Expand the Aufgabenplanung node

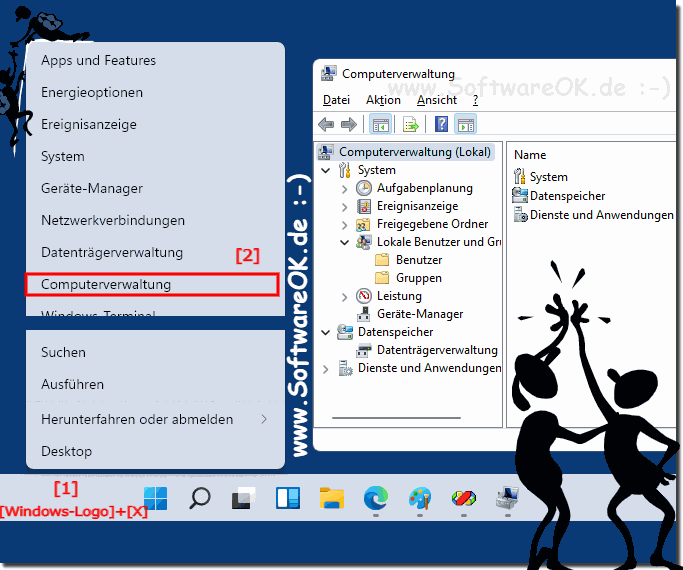(345, 189)
